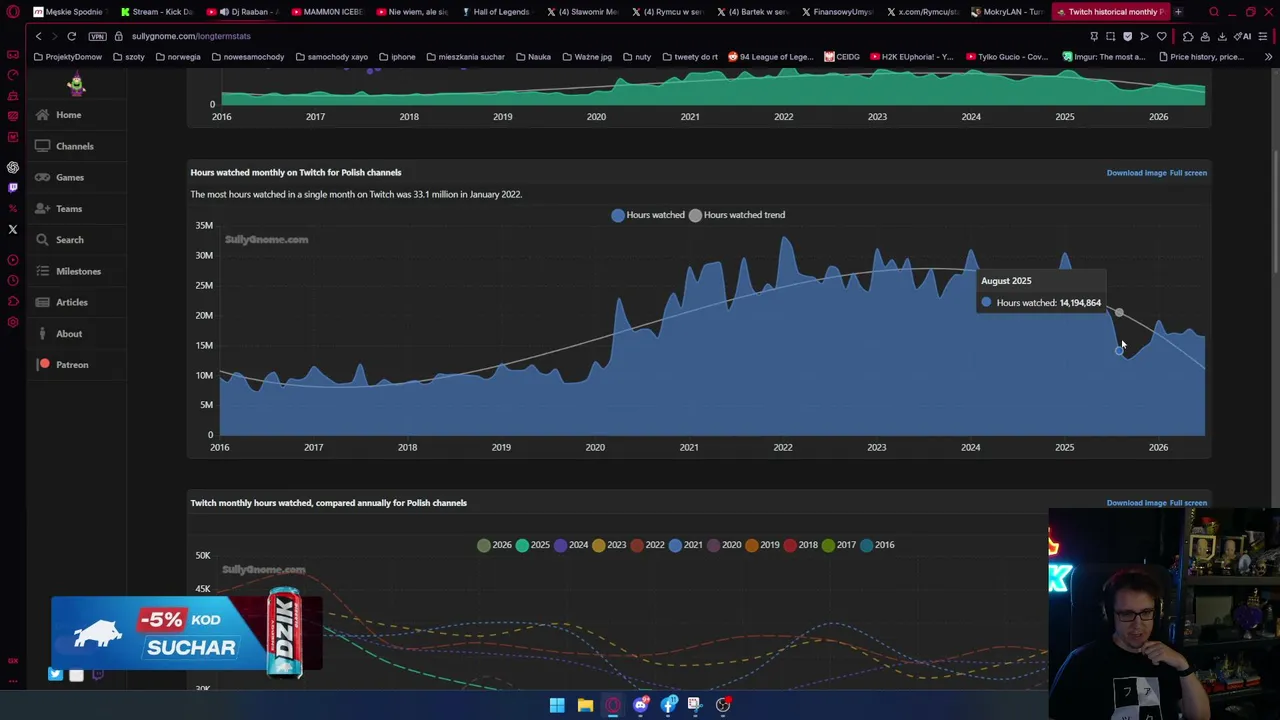
Task: Click the Teams people icon
Action: [42, 208]
